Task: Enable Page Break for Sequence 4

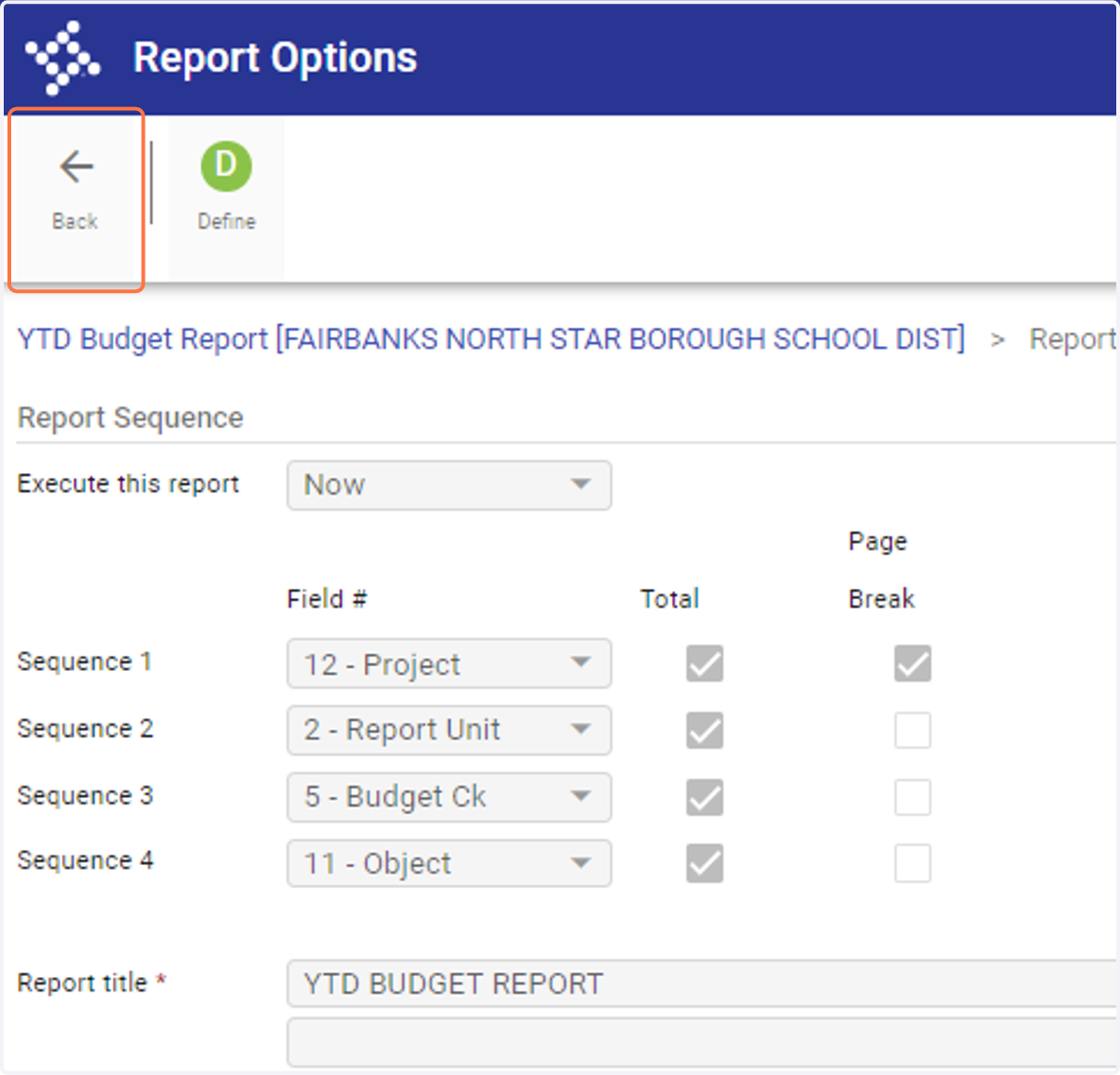Action: pyautogui.click(x=913, y=863)
